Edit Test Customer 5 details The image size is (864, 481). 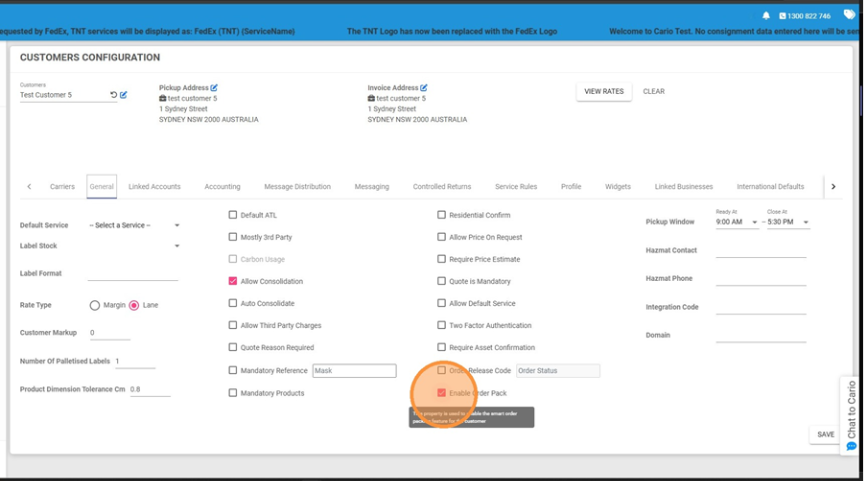pyautogui.click(x=124, y=95)
